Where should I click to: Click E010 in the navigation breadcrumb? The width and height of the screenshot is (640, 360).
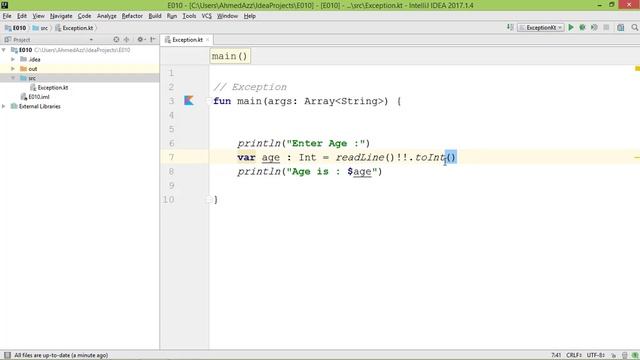tap(16, 28)
